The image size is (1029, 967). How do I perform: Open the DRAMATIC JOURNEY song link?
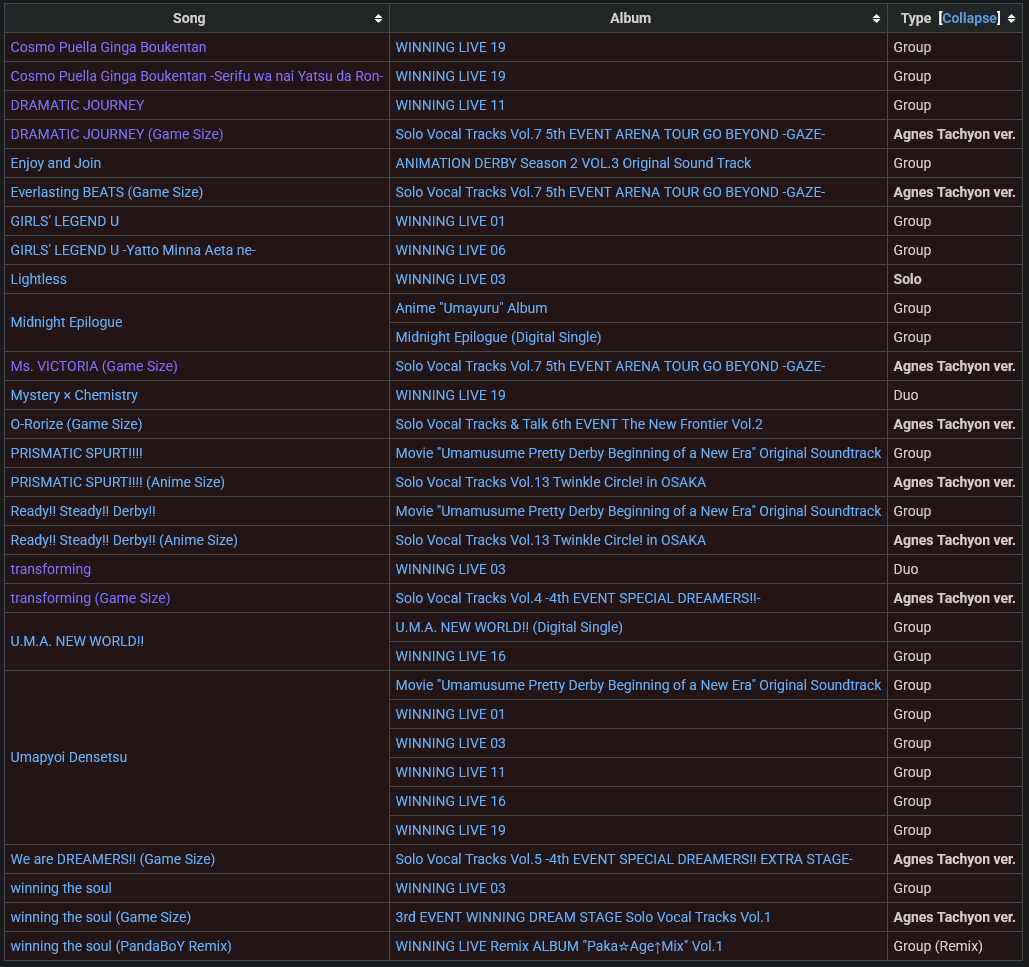77,105
